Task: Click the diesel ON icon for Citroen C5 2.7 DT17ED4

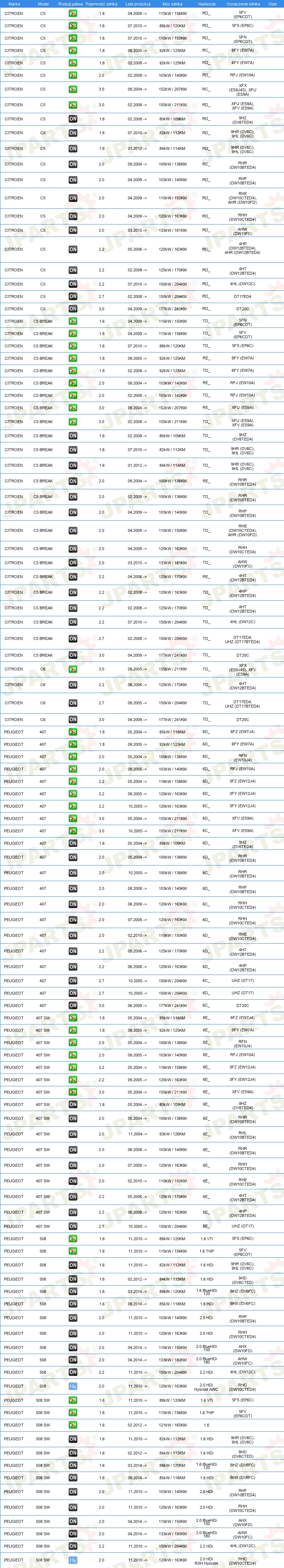Action: click(x=73, y=297)
